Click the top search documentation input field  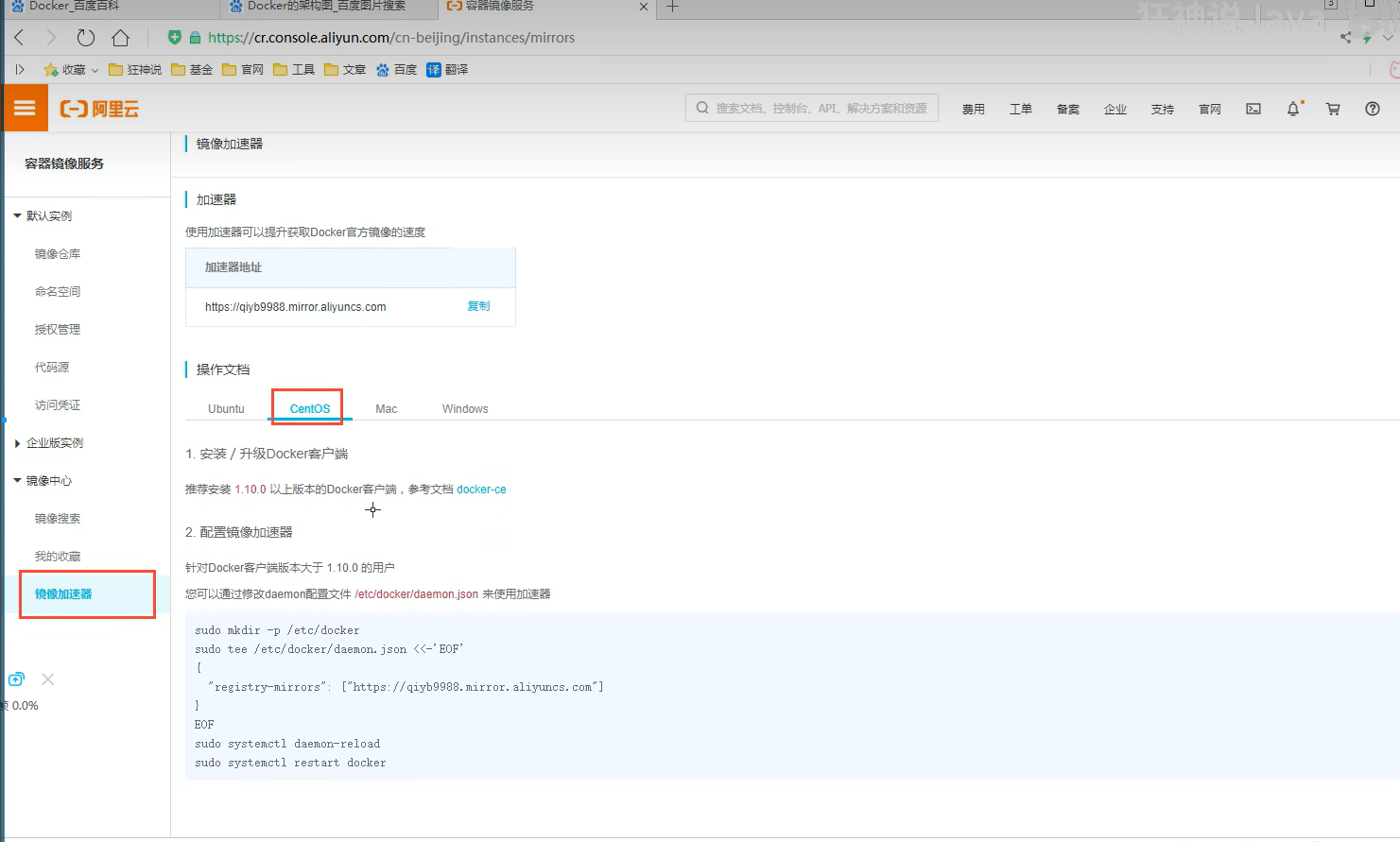click(x=813, y=109)
